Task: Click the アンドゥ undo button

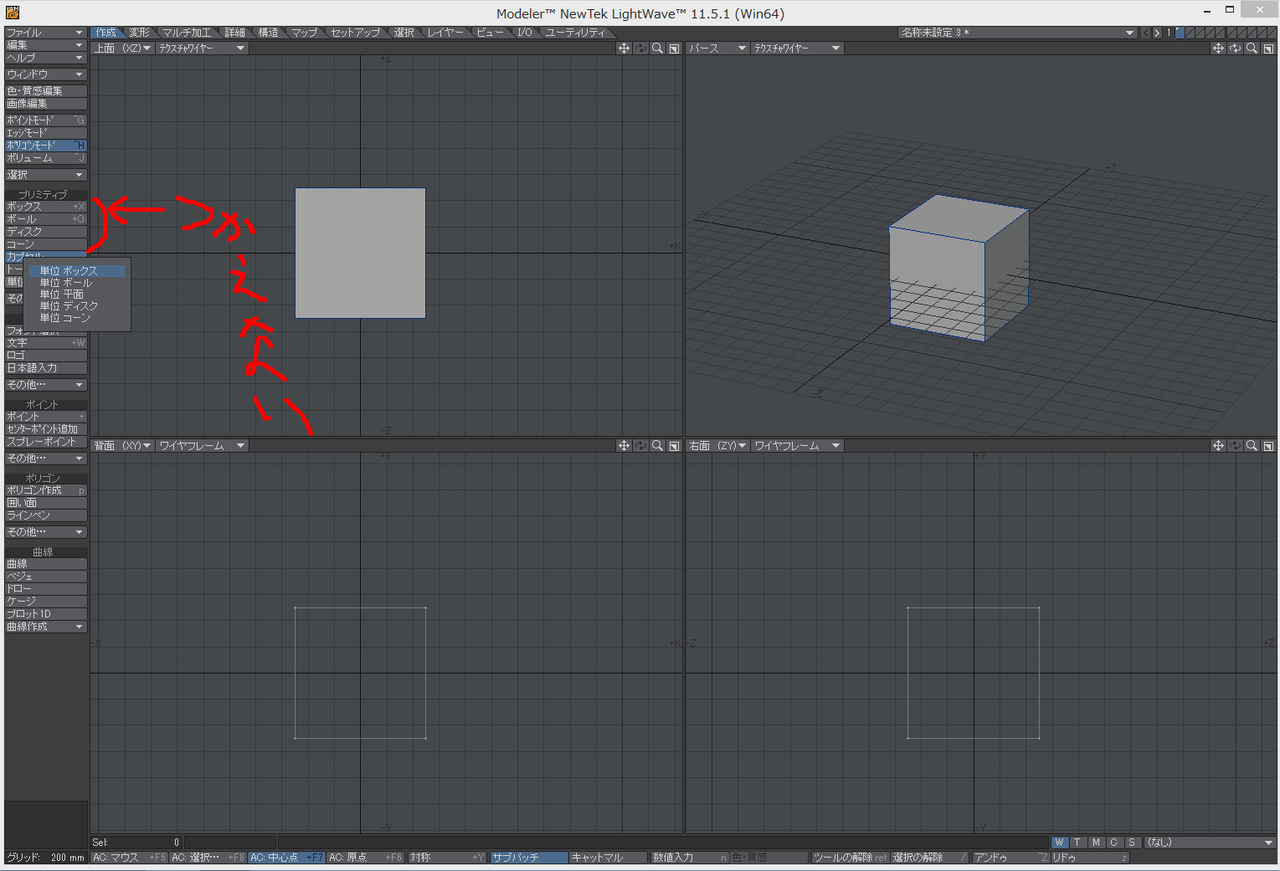Action: (1011, 858)
